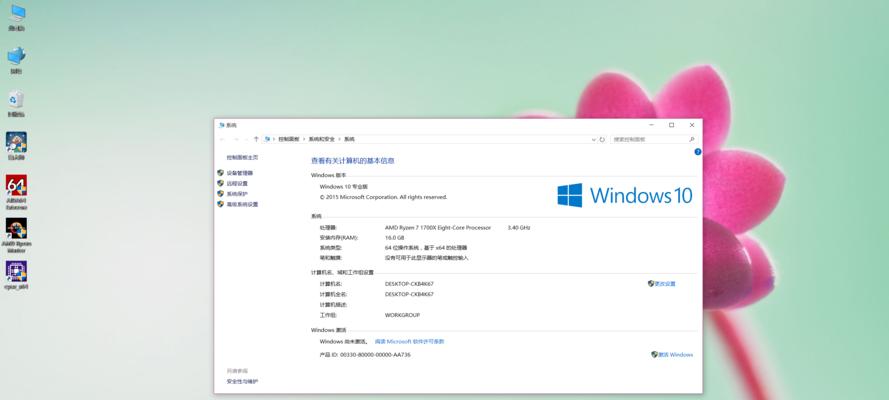Click the 3.40 GHz clock speed value
This screenshot has height=400, width=889.
pyautogui.click(x=519, y=227)
